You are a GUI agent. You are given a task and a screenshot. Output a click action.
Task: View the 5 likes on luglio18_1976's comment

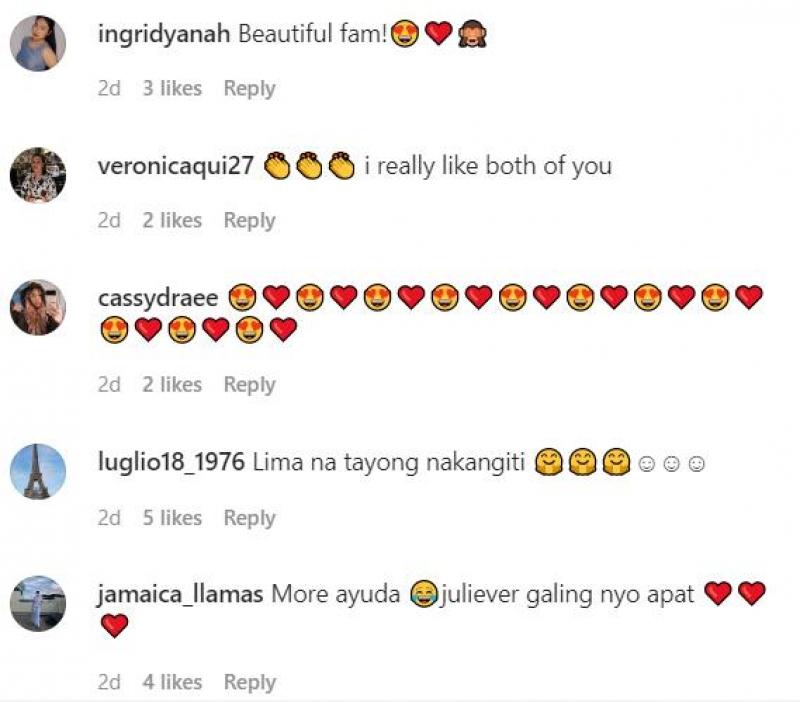tap(172, 518)
